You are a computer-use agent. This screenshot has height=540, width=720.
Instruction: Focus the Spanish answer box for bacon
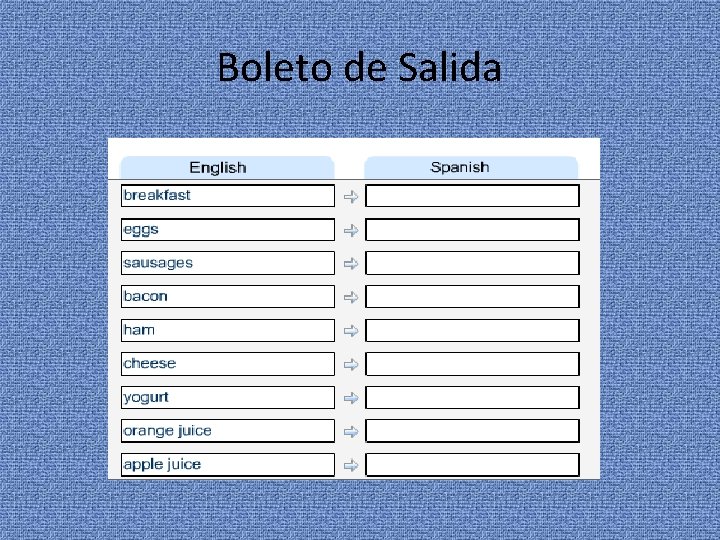pyautogui.click(x=472, y=297)
